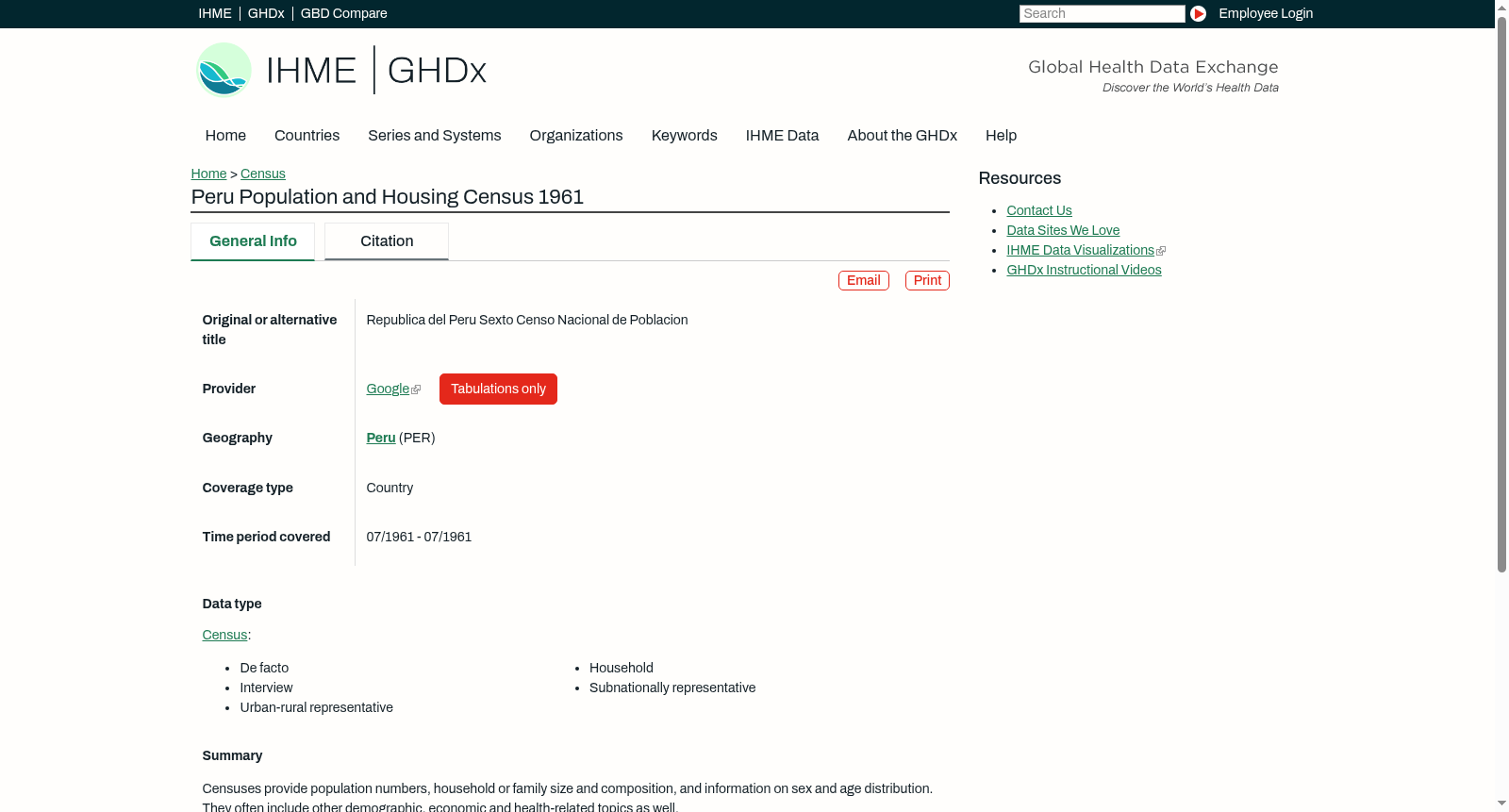Click the Print button

pyautogui.click(x=927, y=280)
